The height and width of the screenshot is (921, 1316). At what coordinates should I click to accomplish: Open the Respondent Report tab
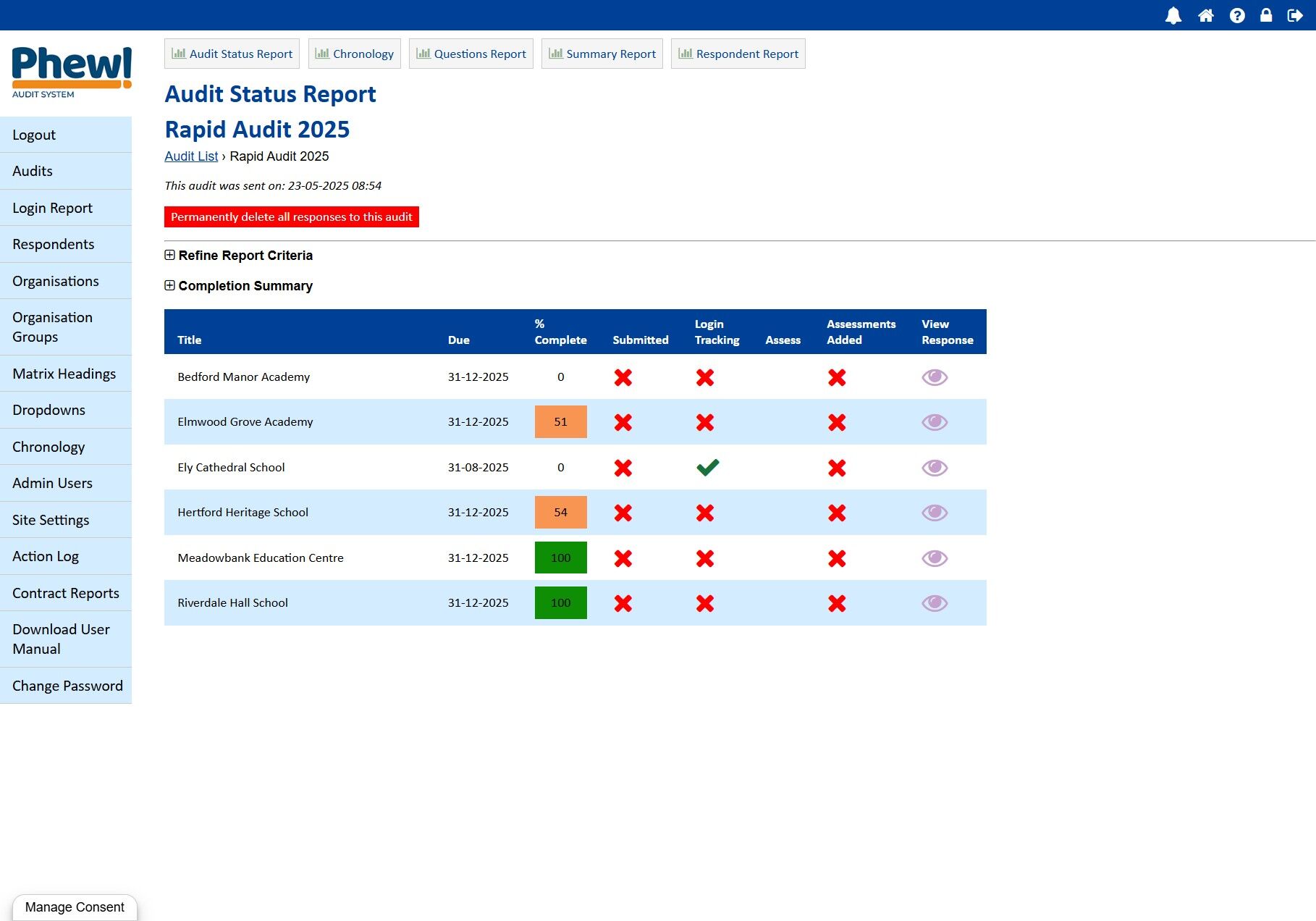tap(738, 54)
